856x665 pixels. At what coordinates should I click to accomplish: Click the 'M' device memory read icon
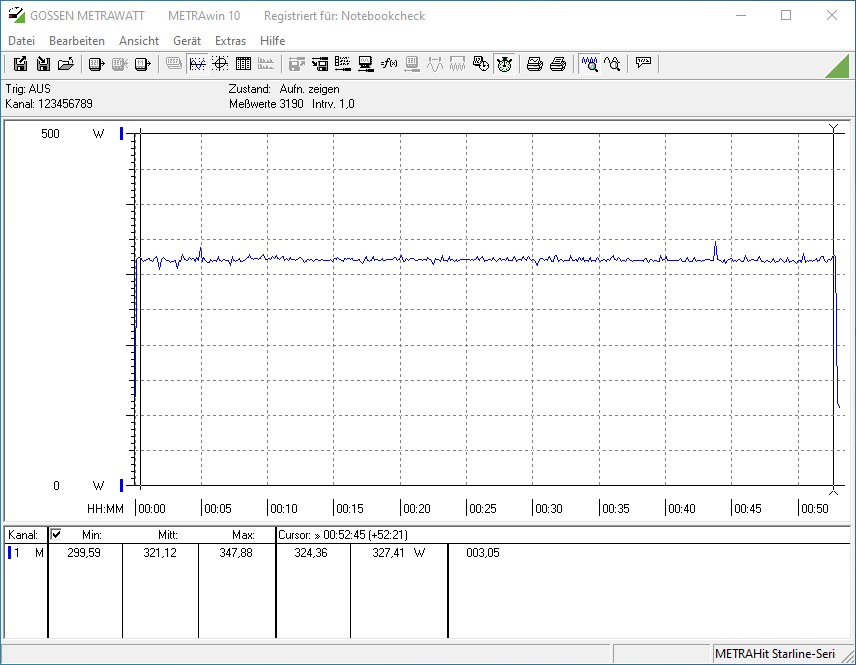click(142, 64)
